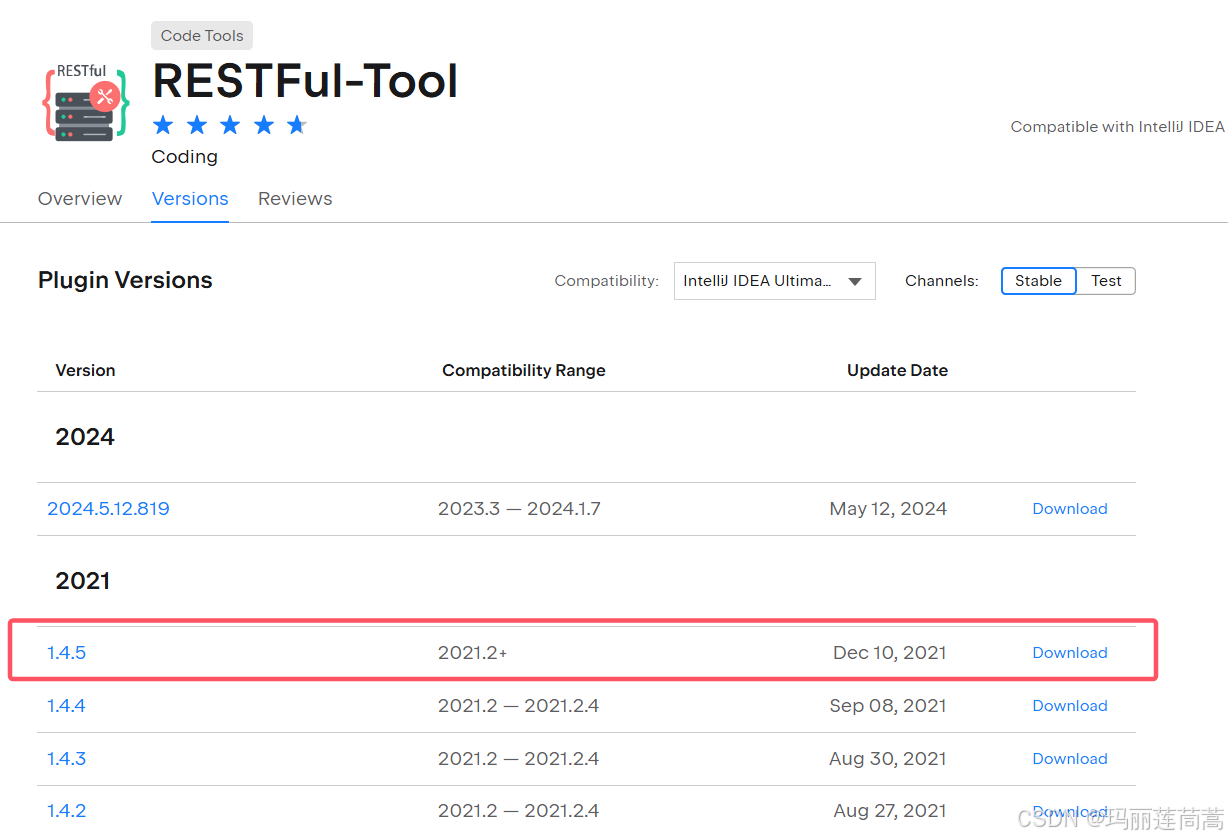Click the first rating star
The width and height of the screenshot is (1228, 838).
pyautogui.click(x=162, y=124)
